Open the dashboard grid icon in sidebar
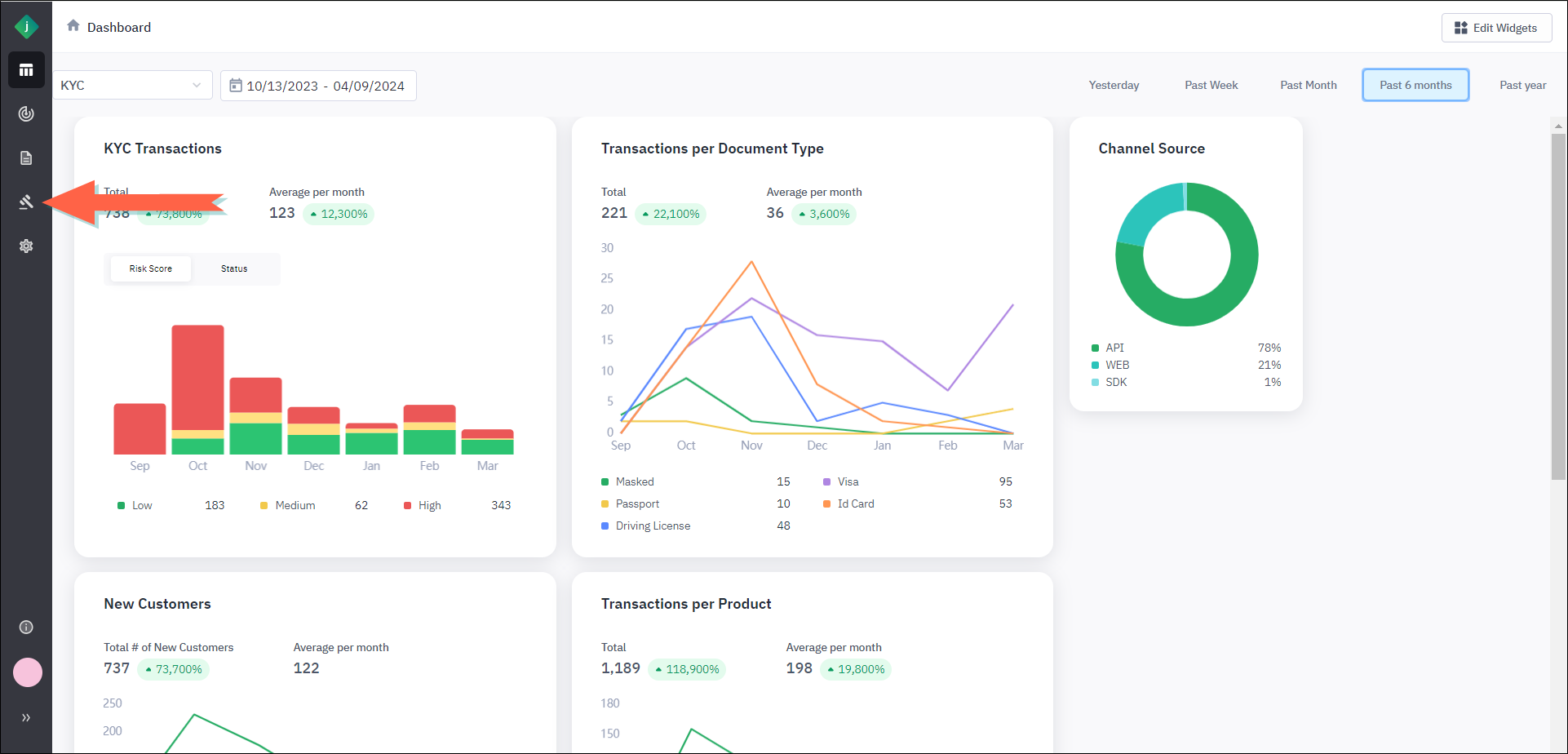This screenshot has height=754, width=1568. point(26,70)
